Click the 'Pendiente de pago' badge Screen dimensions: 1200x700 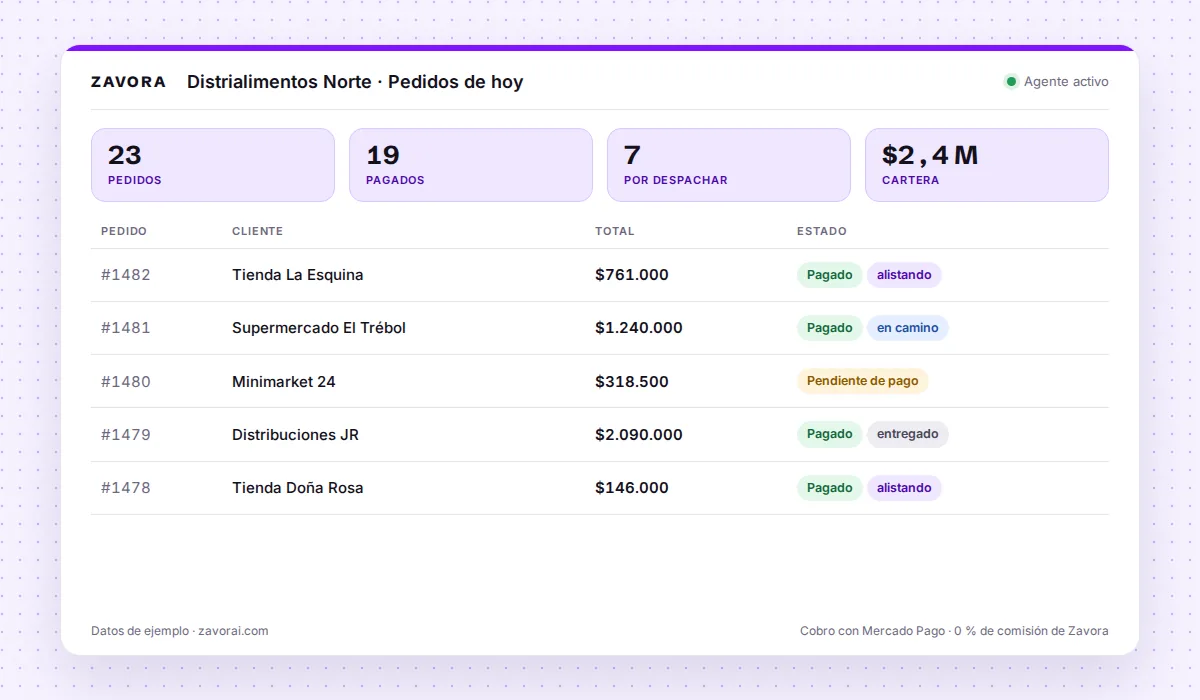click(863, 381)
